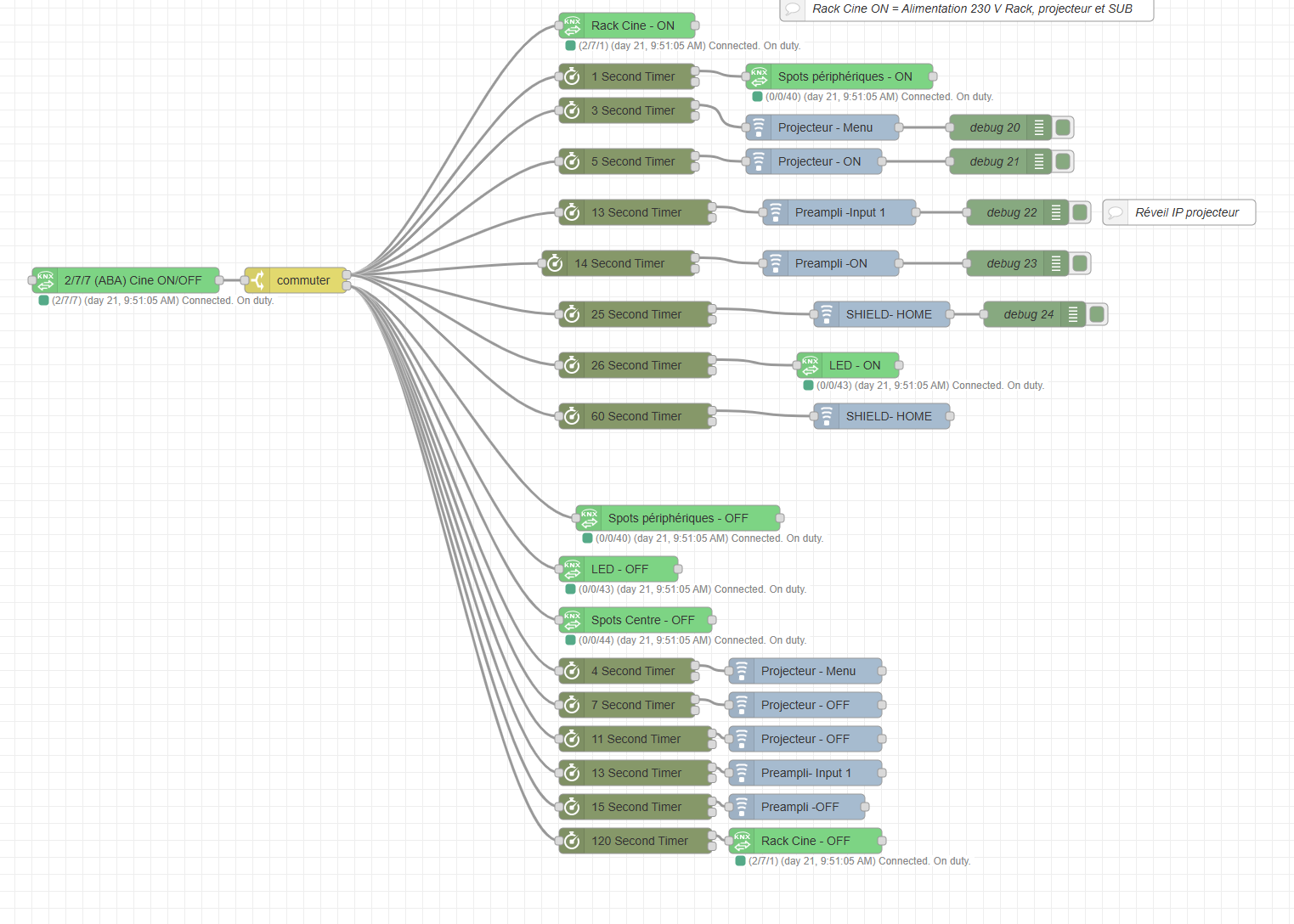The image size is (1294, 924).
Task: Select SHIELD- HOME node after 60 Second Timer
Action: (882, 416)
